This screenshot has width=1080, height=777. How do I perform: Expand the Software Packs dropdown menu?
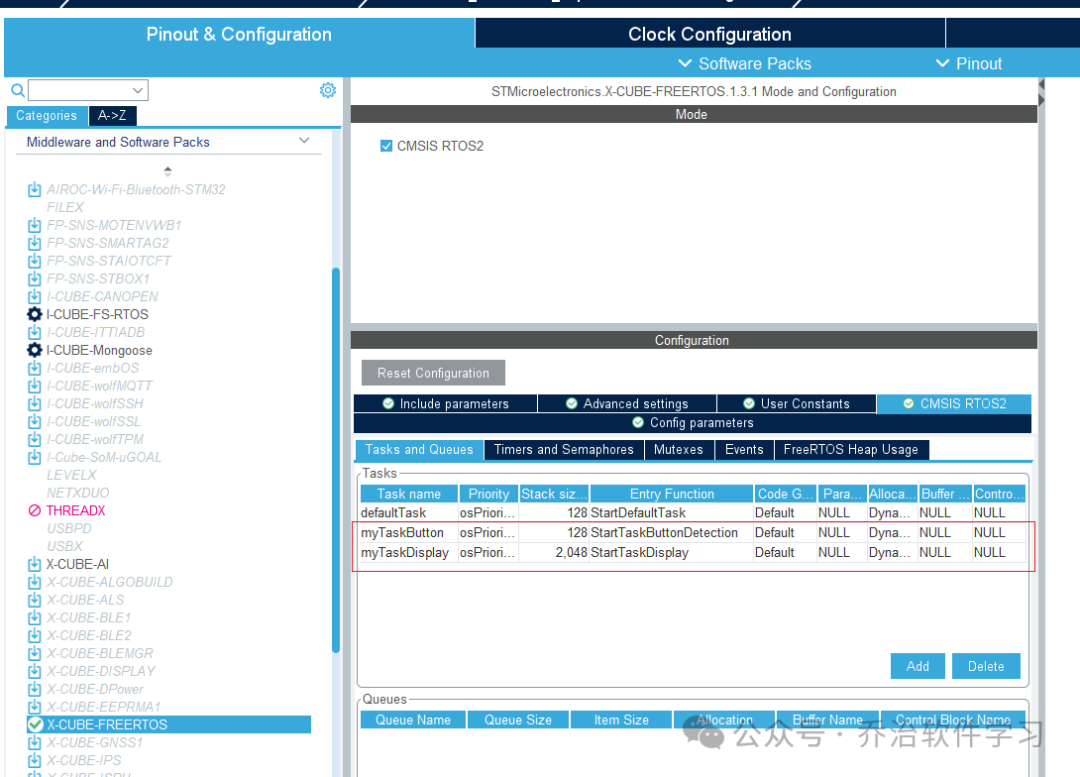click(745, 64)
